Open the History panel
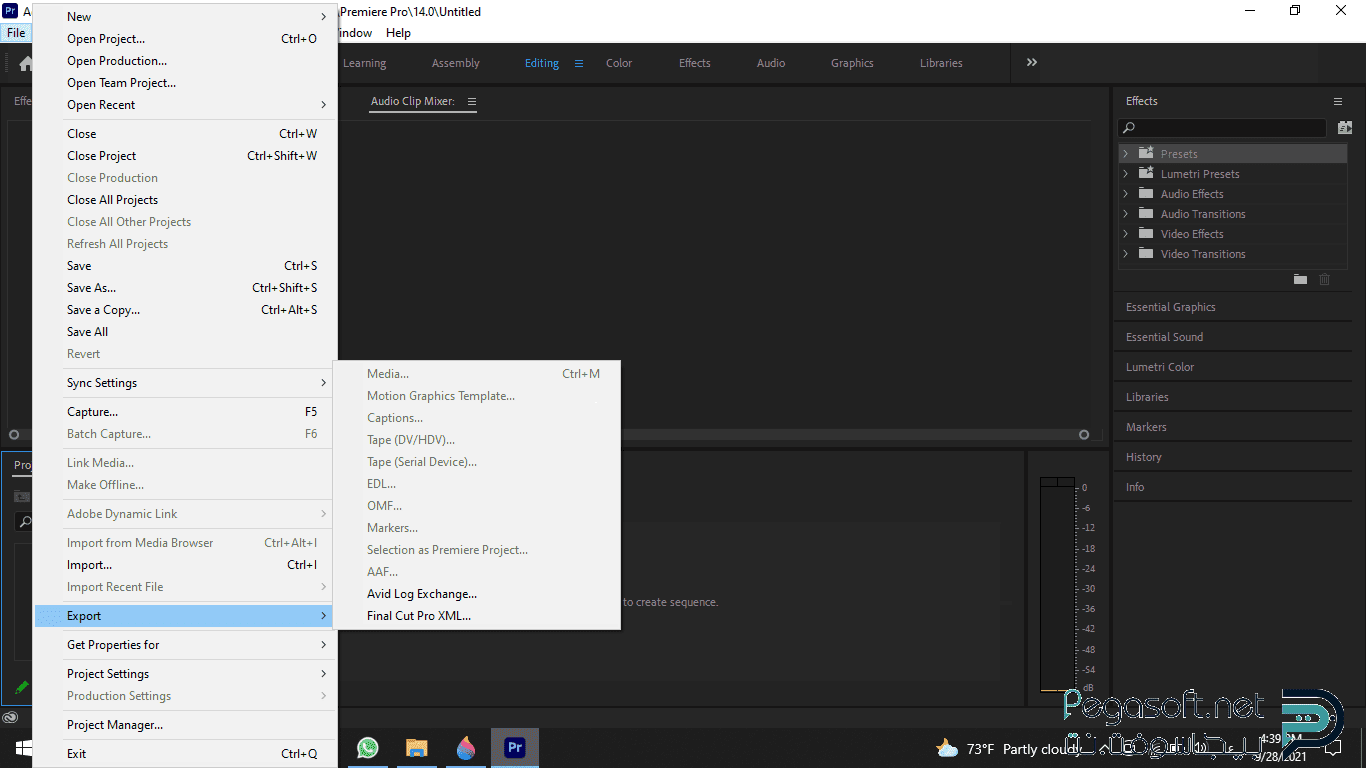This screenshot has height=768, width=1366. tap(1144, 457)
